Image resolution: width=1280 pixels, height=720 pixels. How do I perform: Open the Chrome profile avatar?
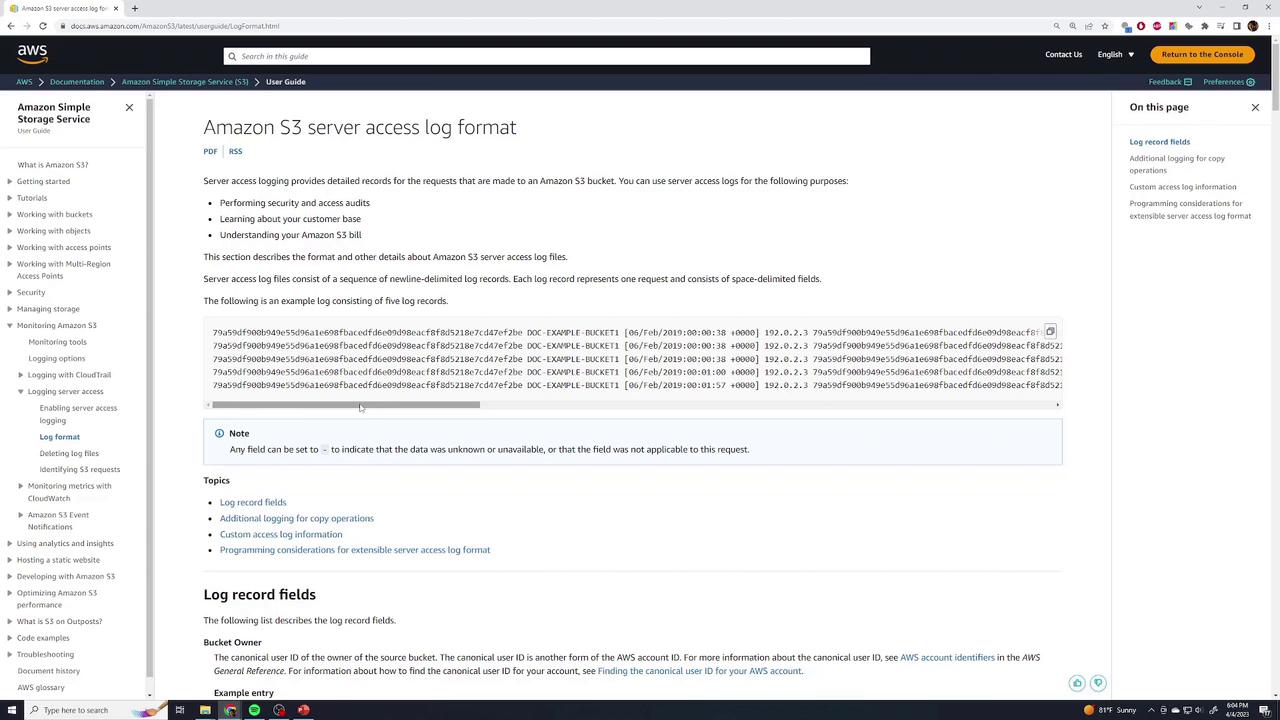click(1253, 26)
